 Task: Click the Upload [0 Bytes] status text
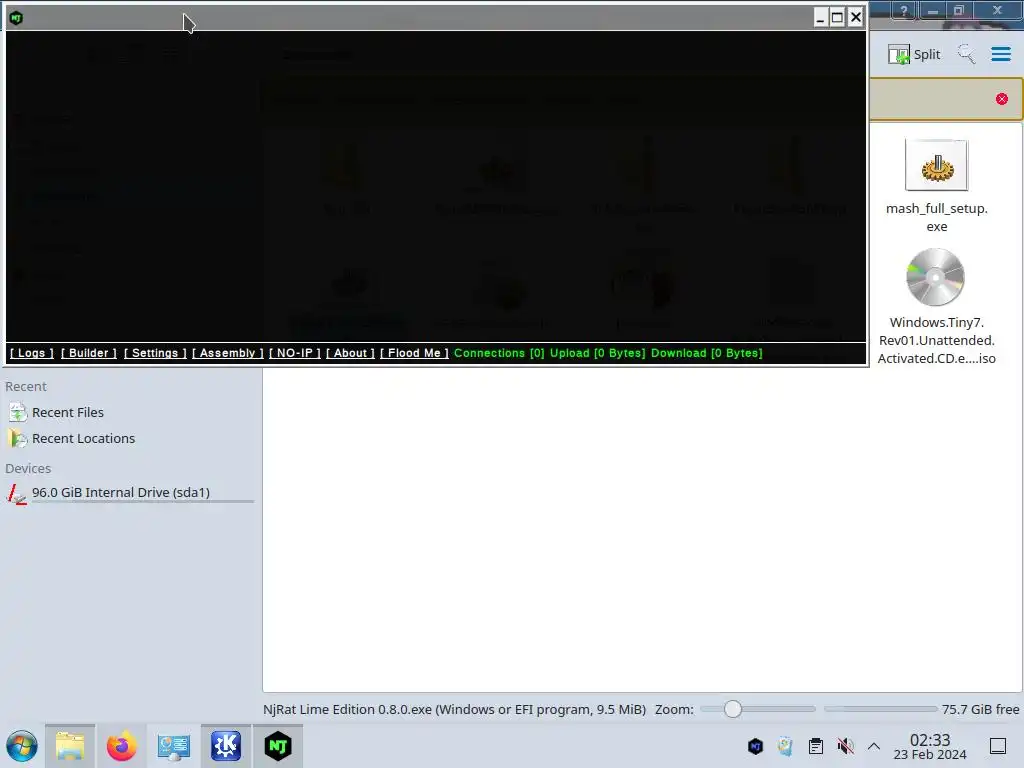597,353
